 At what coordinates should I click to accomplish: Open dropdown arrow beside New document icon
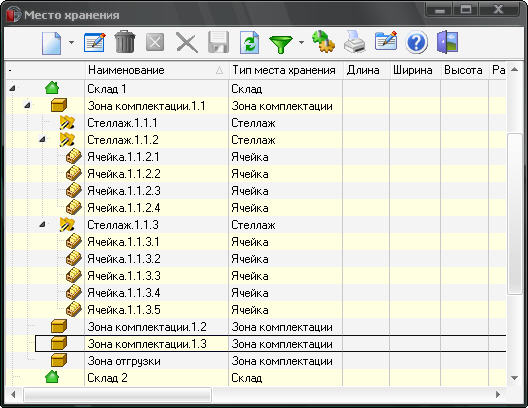pos(71,42)
